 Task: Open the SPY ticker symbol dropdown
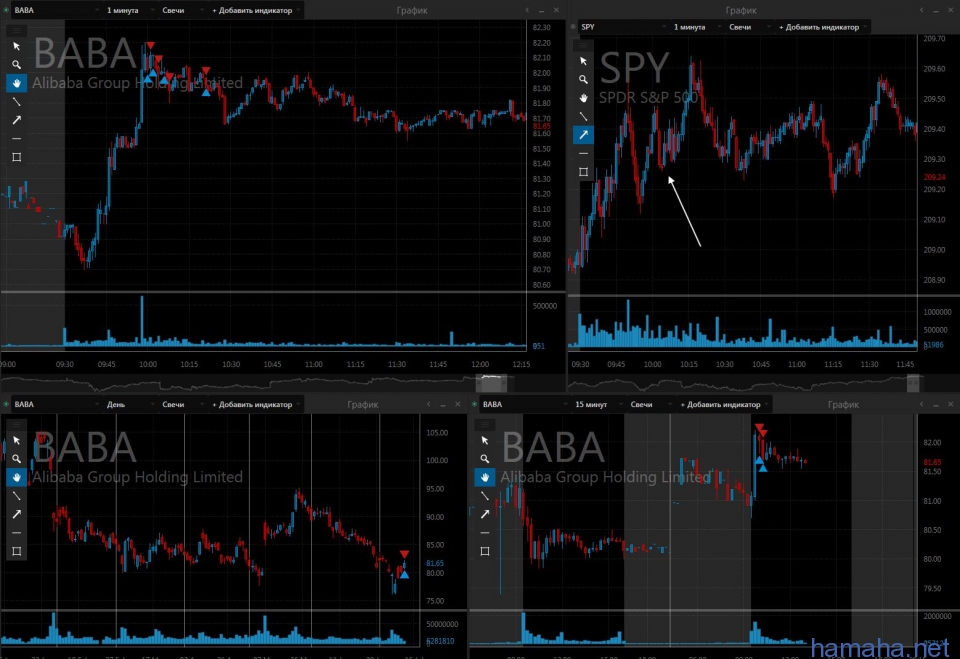pyautogui.click(x=623, y=27)
